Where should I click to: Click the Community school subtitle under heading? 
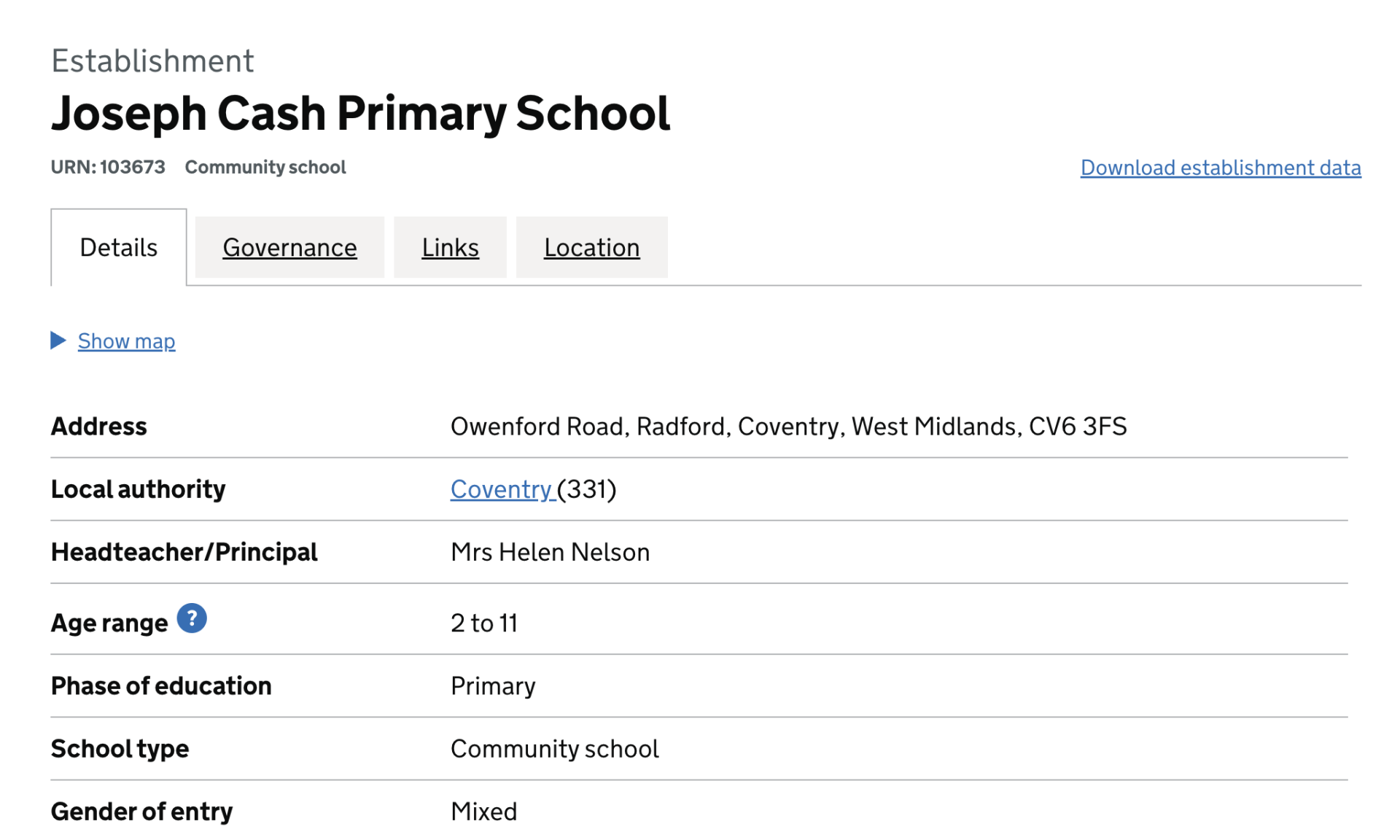(x=265, y=167)
